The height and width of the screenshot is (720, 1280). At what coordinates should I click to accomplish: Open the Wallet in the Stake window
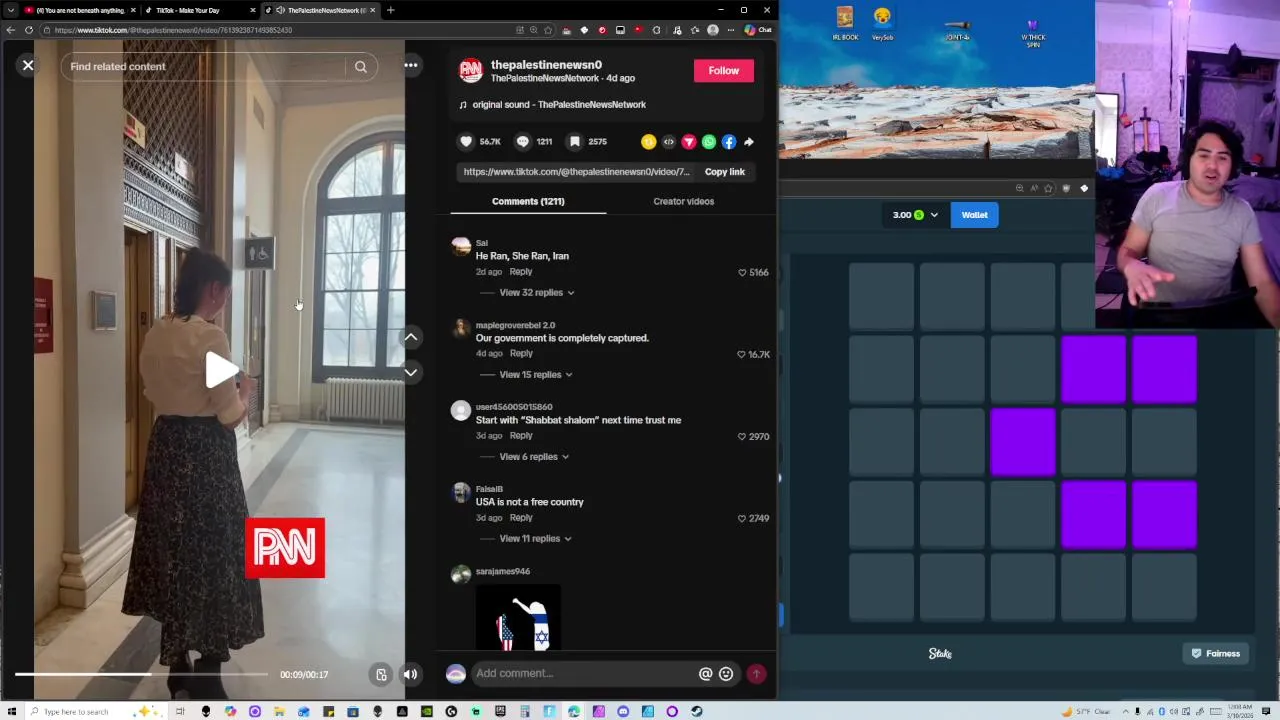point(974,215)
